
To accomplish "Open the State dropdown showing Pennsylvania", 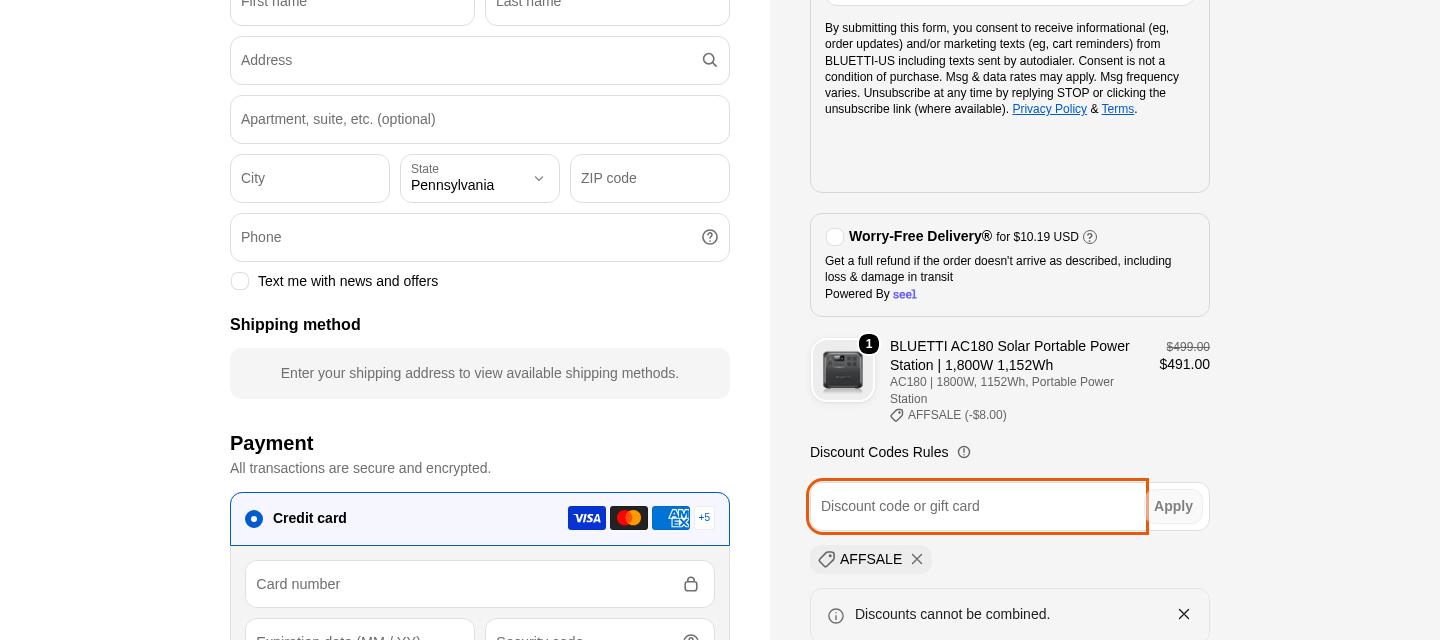I will [480, 179].
